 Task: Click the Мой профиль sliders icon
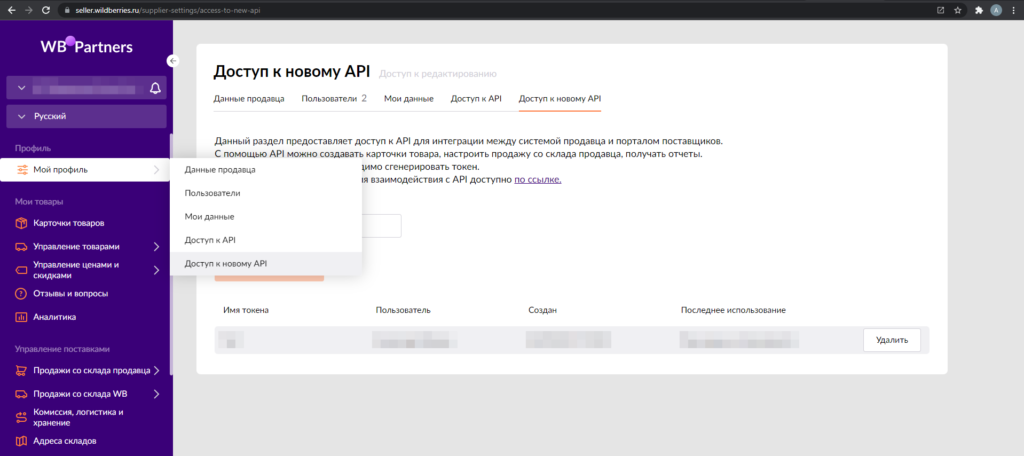pos(22,170)
